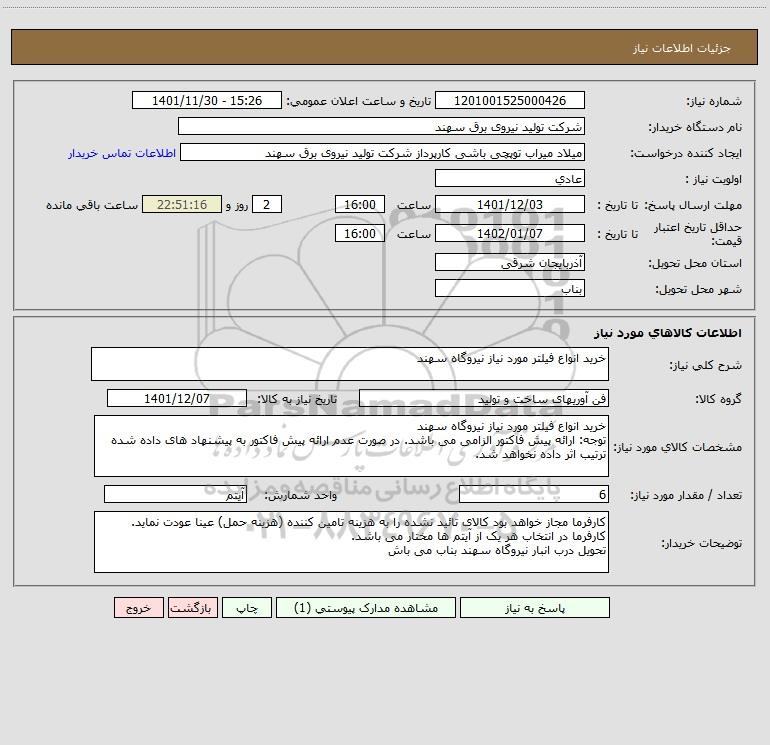Open مشاهده مدارک پیوستی (1) attachments
The height and width of the screenshot is (745, 770).
[366, 608]
